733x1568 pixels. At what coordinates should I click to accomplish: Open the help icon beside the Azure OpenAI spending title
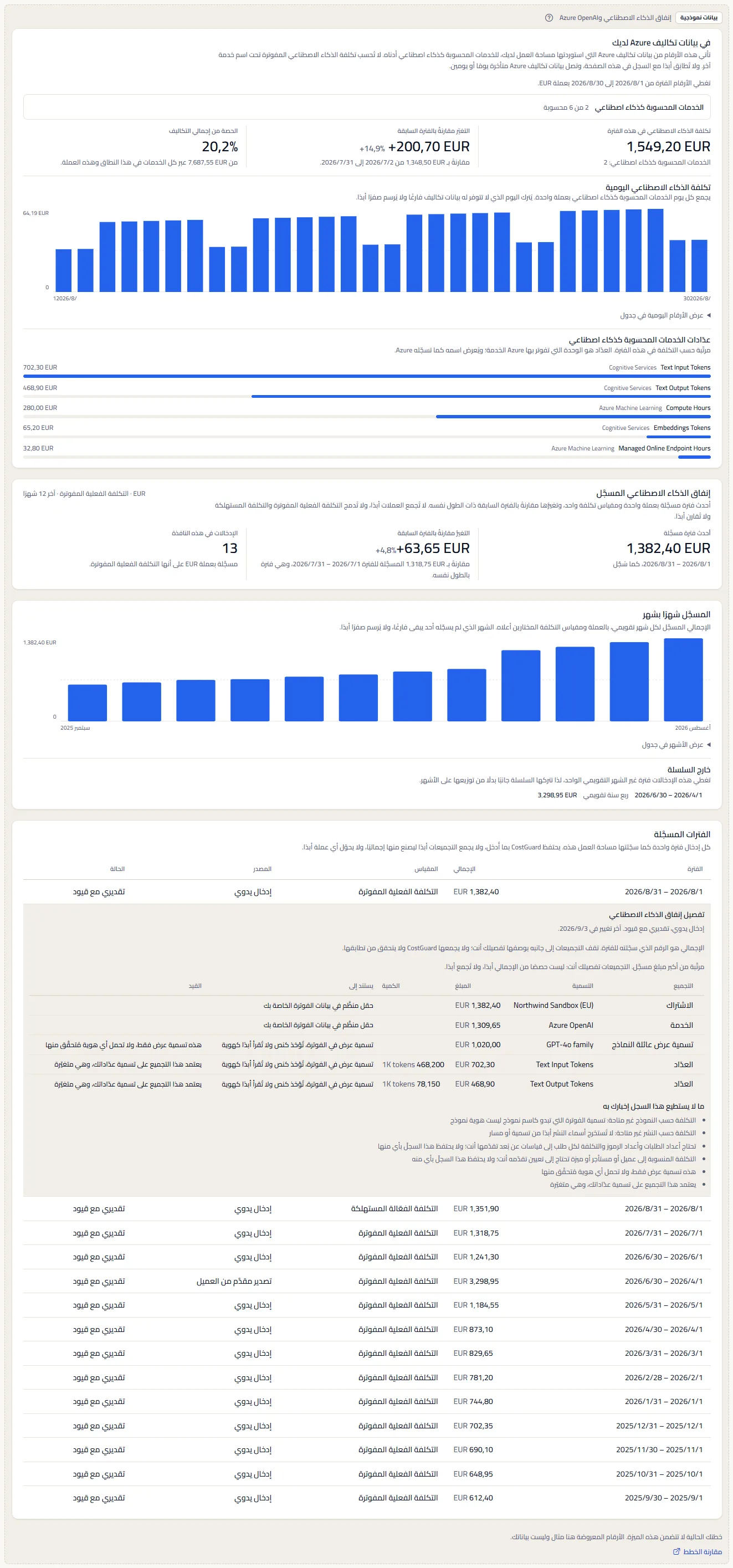[x=549, y=18]
